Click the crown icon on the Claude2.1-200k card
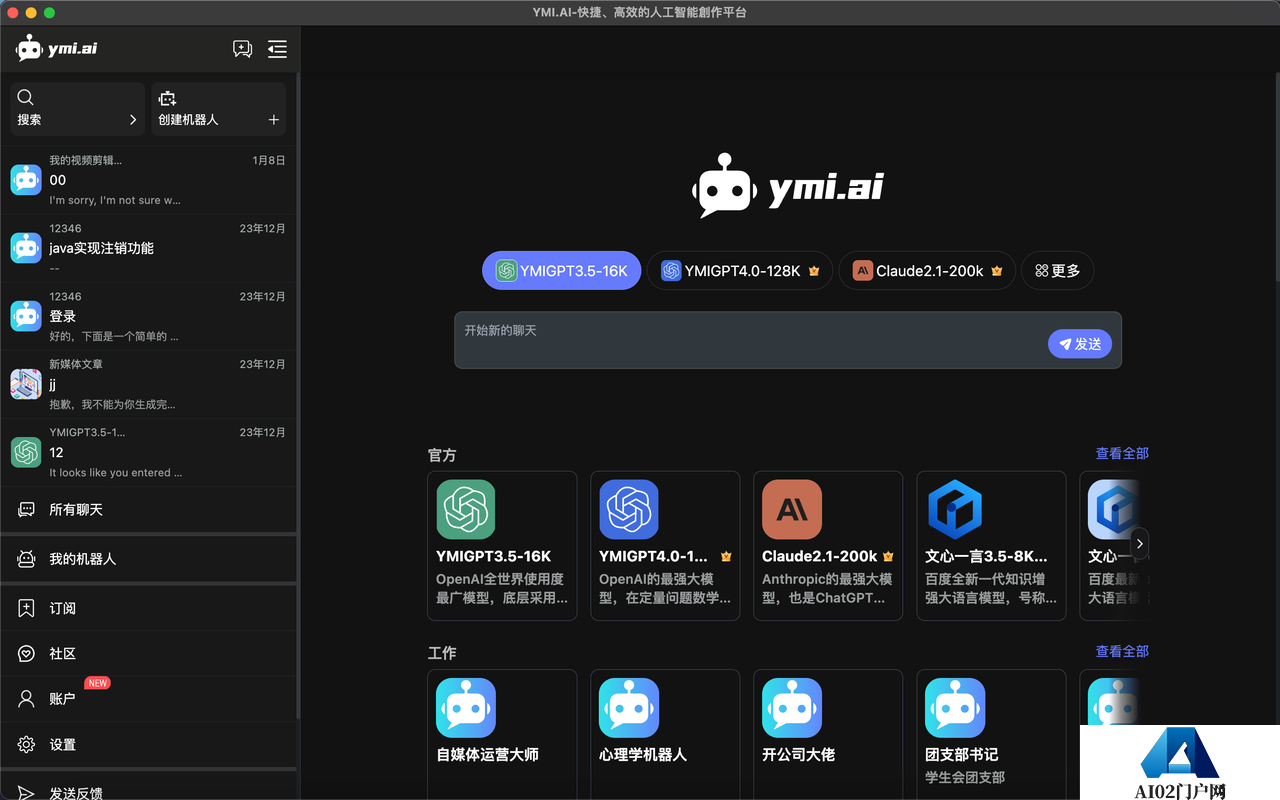Viewport: 1280px width, 800px height. [888, 557]
